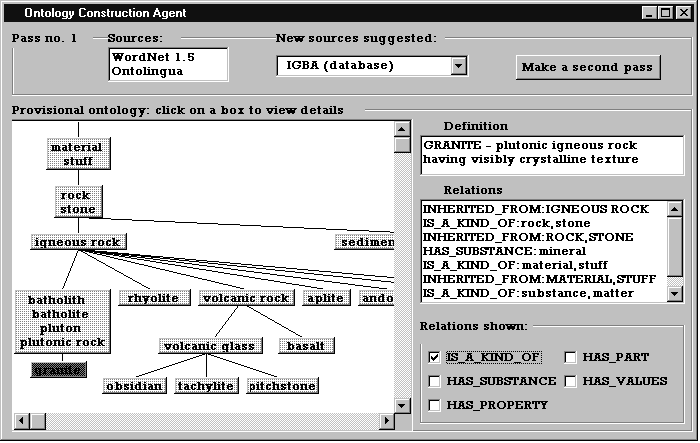Select the pitchstone node

(282, 386)
